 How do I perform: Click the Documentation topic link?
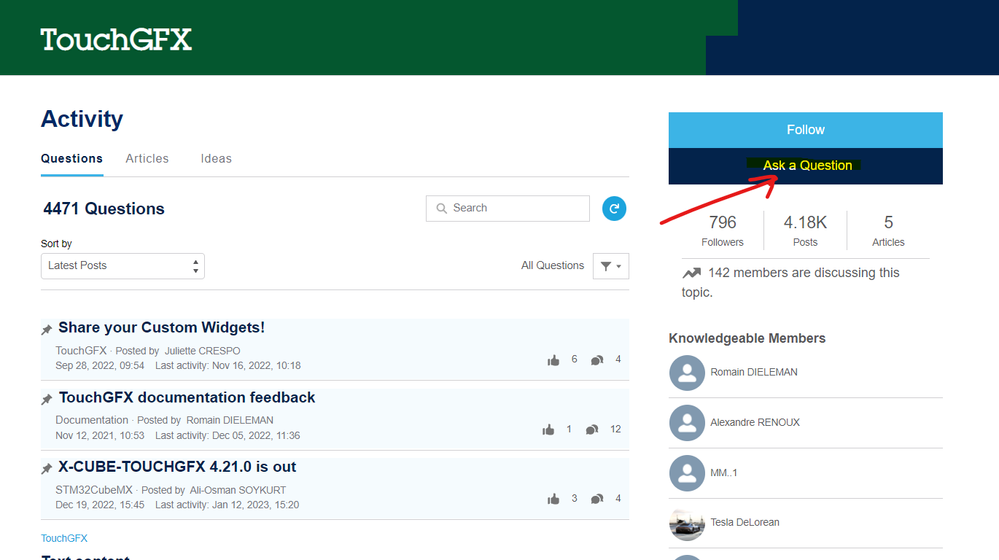pos(92,420)
